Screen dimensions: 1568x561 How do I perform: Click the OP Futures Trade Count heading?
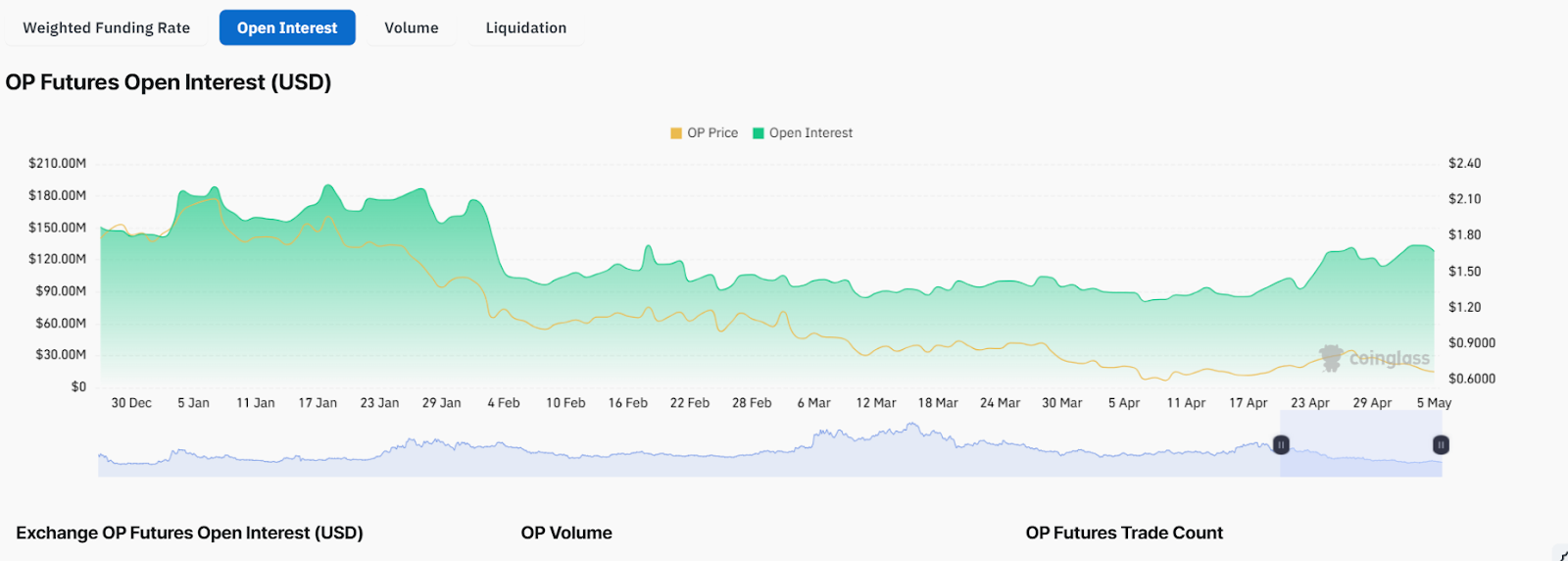[x=1124, y=533]
